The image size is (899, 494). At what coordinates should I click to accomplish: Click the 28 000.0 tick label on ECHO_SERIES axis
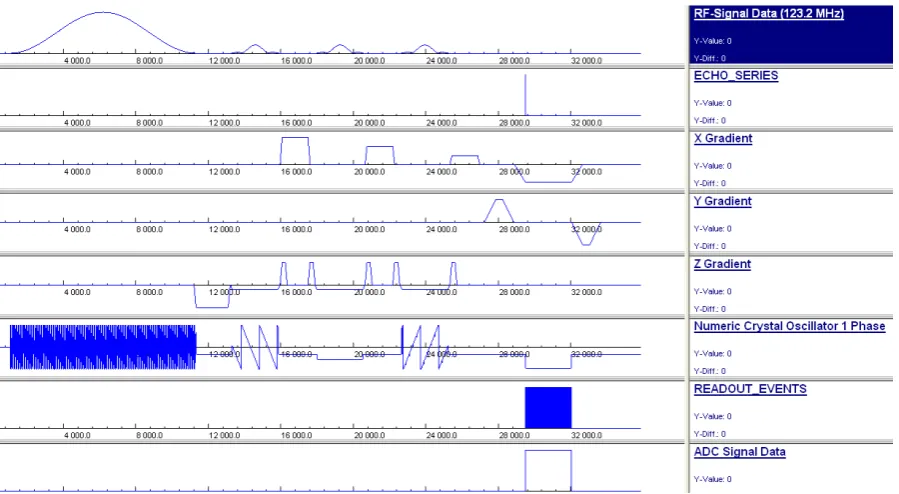pos(514,123)
